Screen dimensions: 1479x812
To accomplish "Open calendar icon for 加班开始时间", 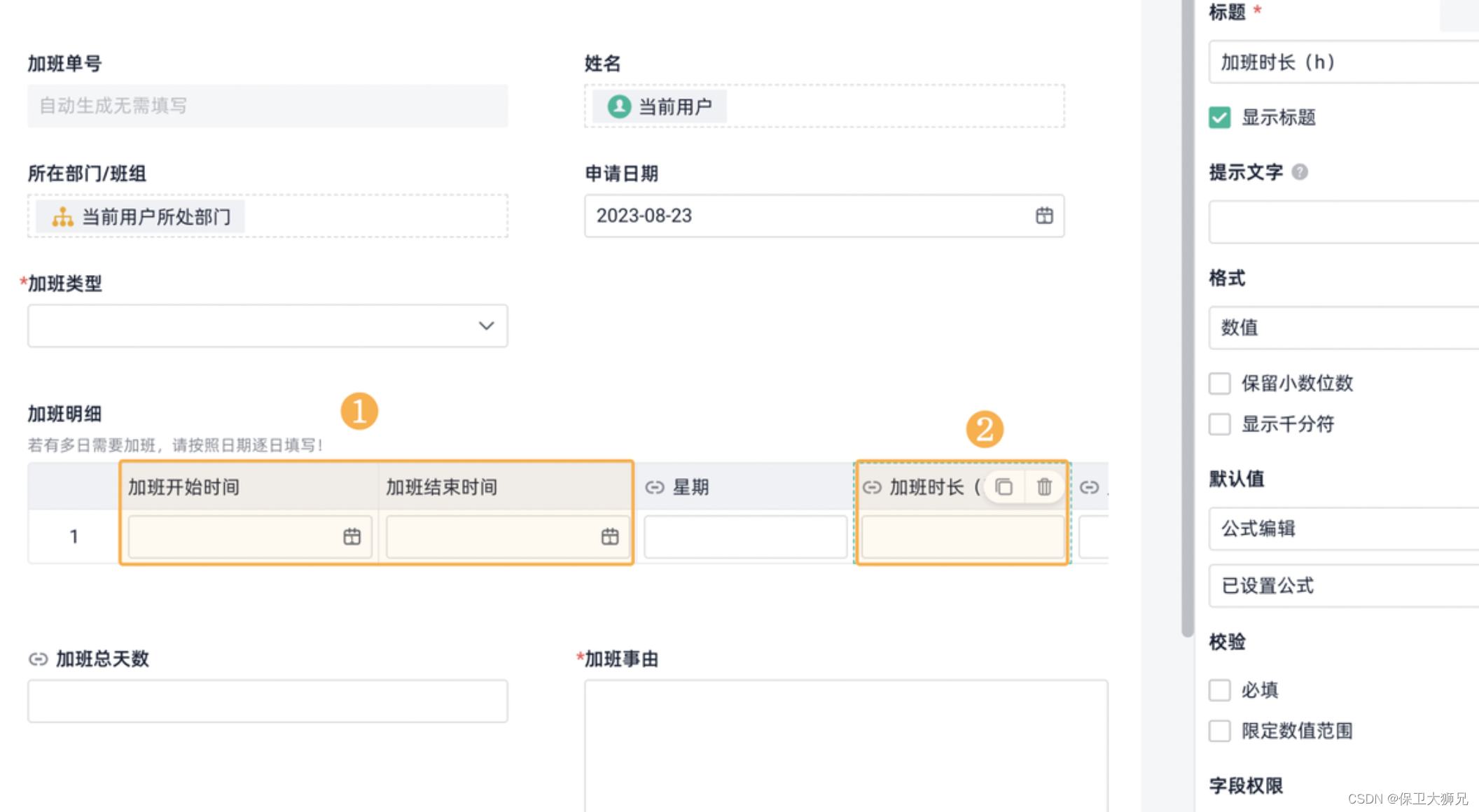I will (x=352, y=536).
